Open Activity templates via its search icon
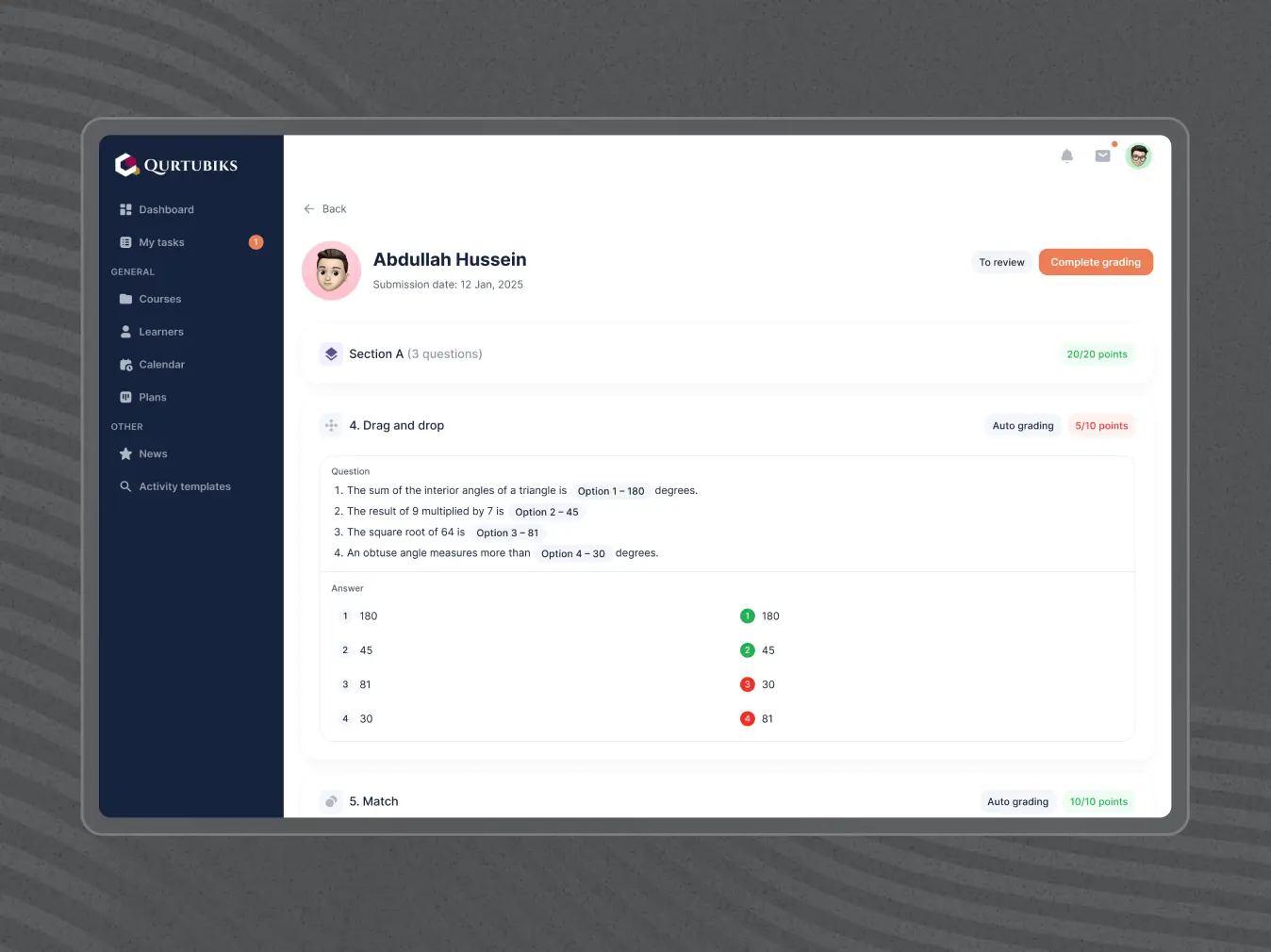This screenshot has width=1271, height=952. click(x=125, y=486)
